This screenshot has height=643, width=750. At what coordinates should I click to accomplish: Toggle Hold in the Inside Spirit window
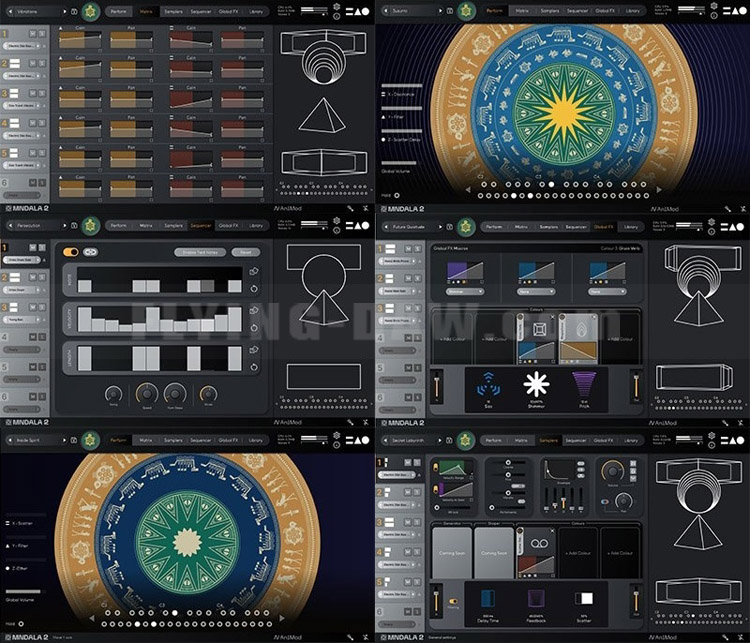coord(21,624)
